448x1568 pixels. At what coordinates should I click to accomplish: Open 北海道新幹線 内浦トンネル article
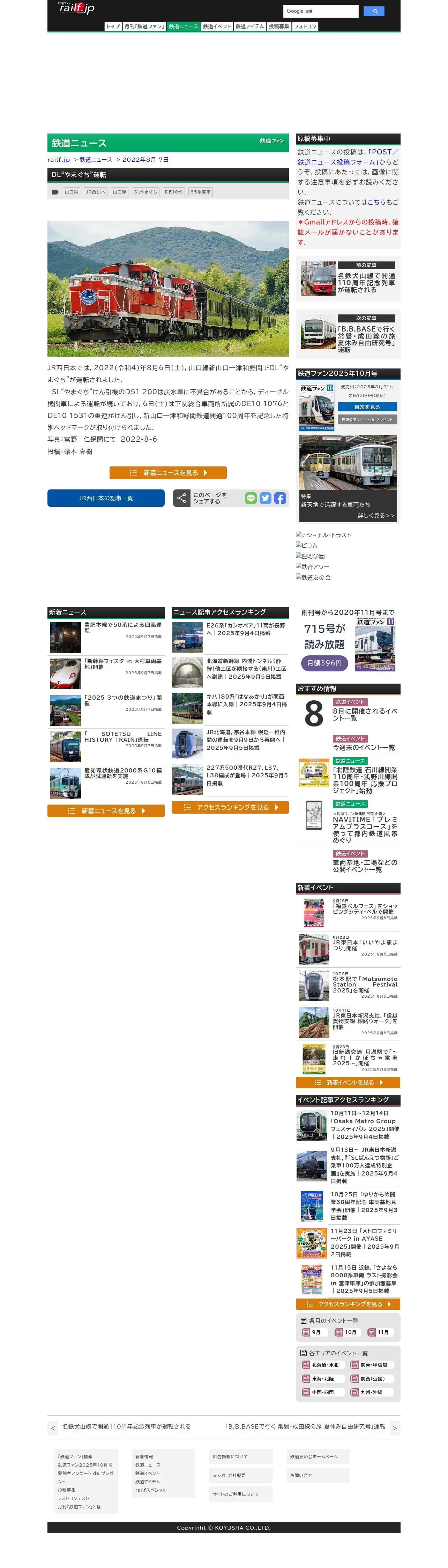pyautogui.click(x=246, y=668)
